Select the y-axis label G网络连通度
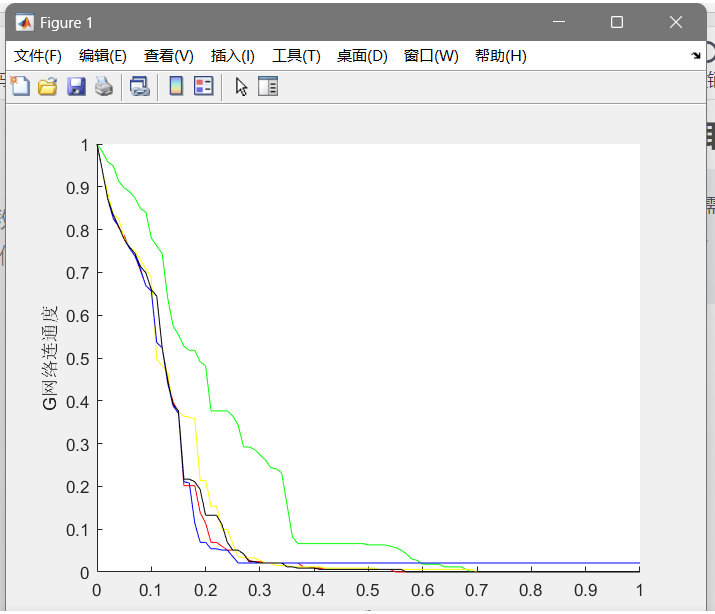This screenshot has height=614, width=715. point(49,358)
